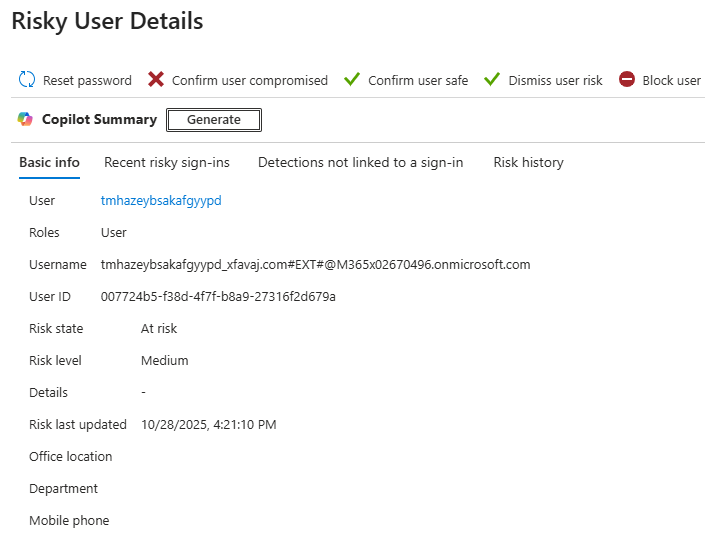
Task: Select the Basic info tab
Action: [49, 162]
